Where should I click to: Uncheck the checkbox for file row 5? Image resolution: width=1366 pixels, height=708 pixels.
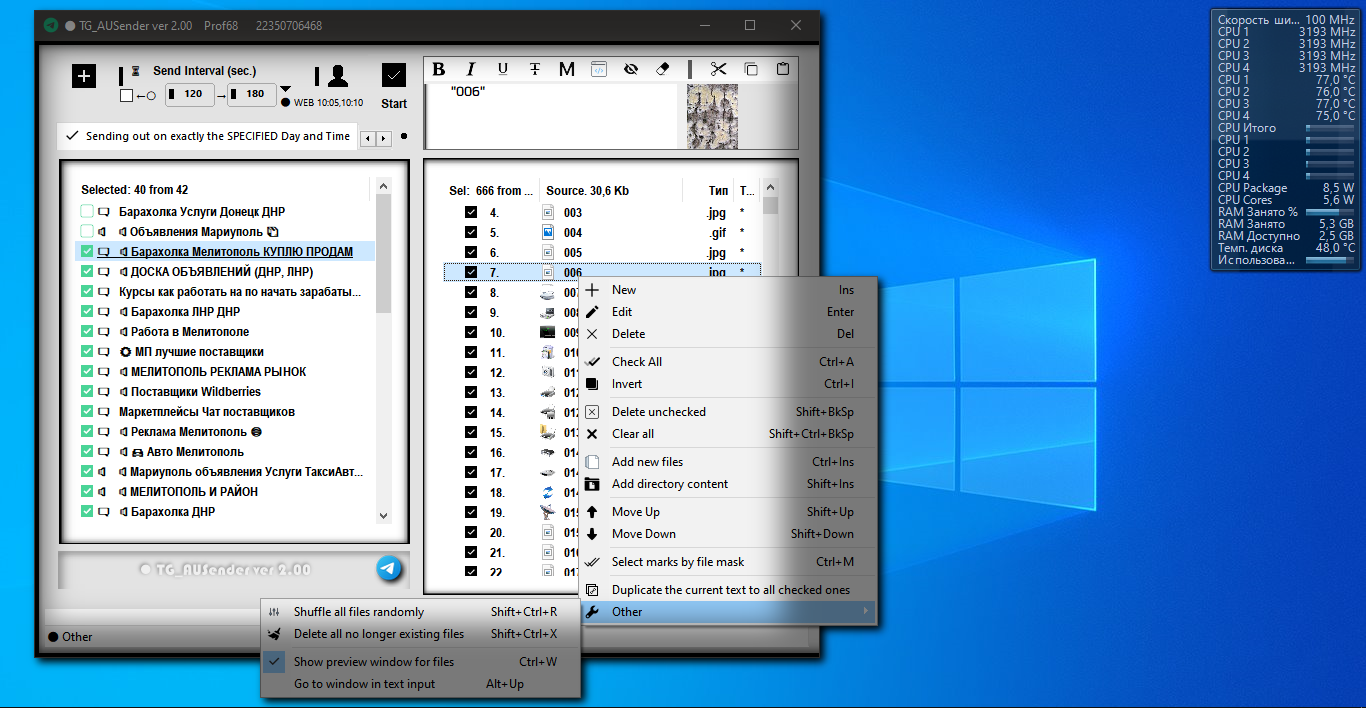(471, 232)
